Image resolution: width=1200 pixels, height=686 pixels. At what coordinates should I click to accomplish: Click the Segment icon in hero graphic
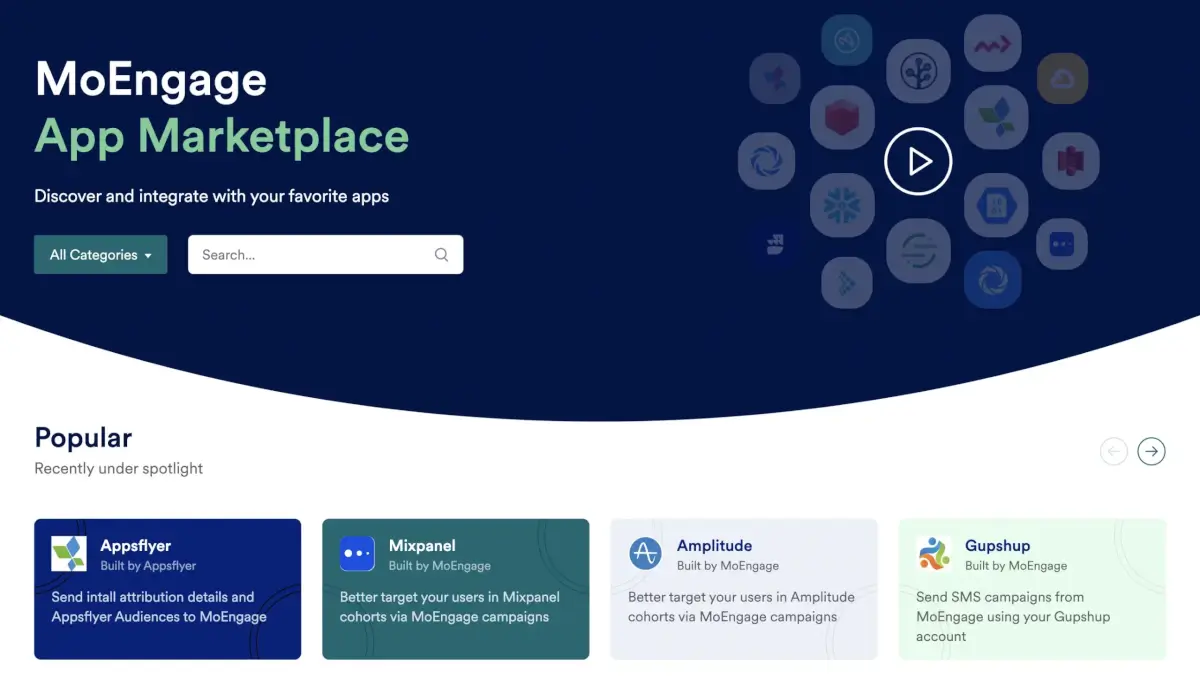[x=917, y=250]
